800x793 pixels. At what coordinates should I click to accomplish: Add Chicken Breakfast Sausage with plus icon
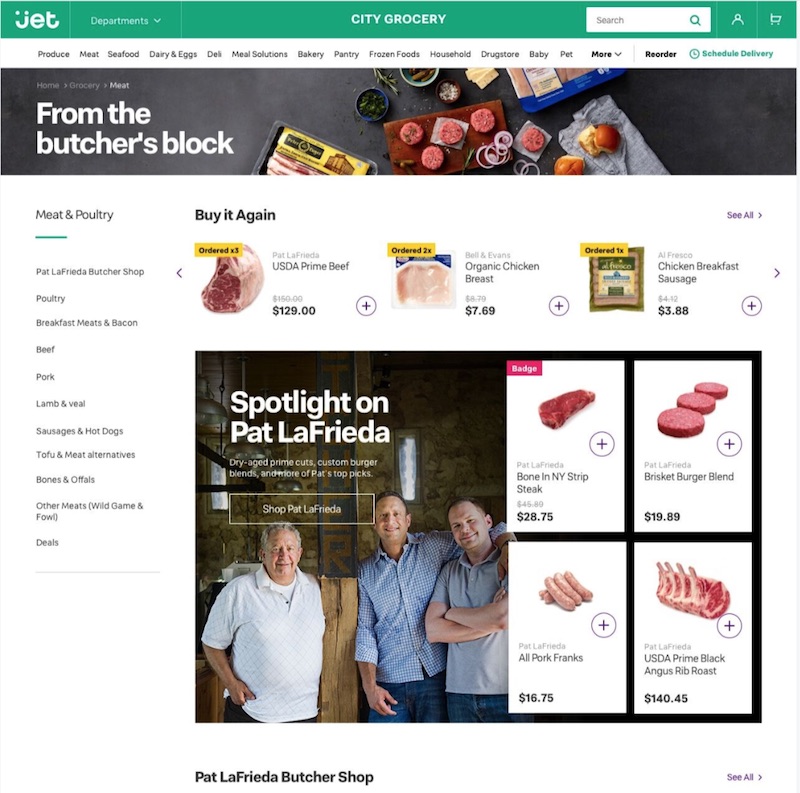tap(752, 306)
